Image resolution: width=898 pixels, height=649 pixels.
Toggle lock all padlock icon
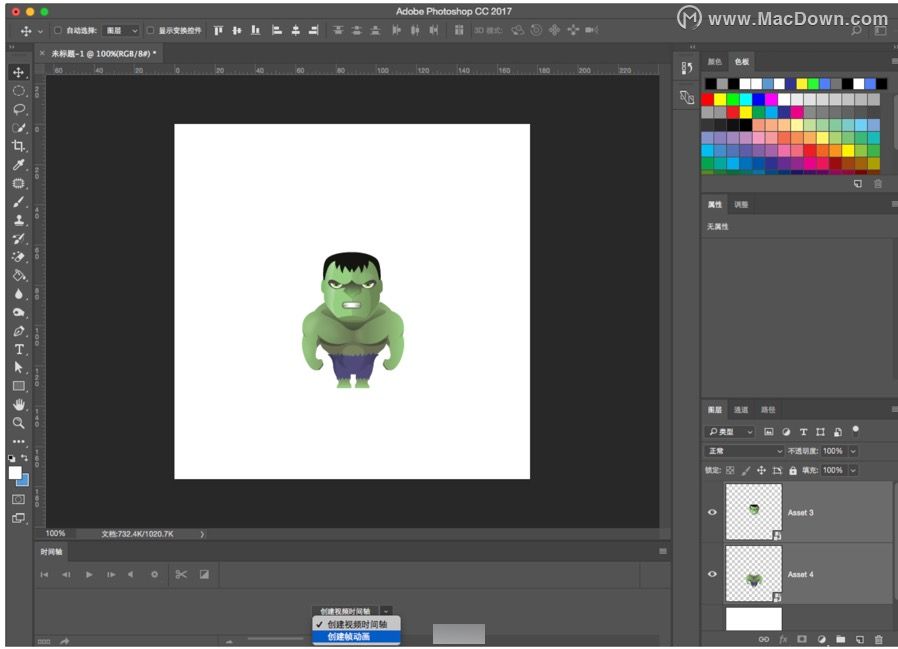(x=793, y=470)
